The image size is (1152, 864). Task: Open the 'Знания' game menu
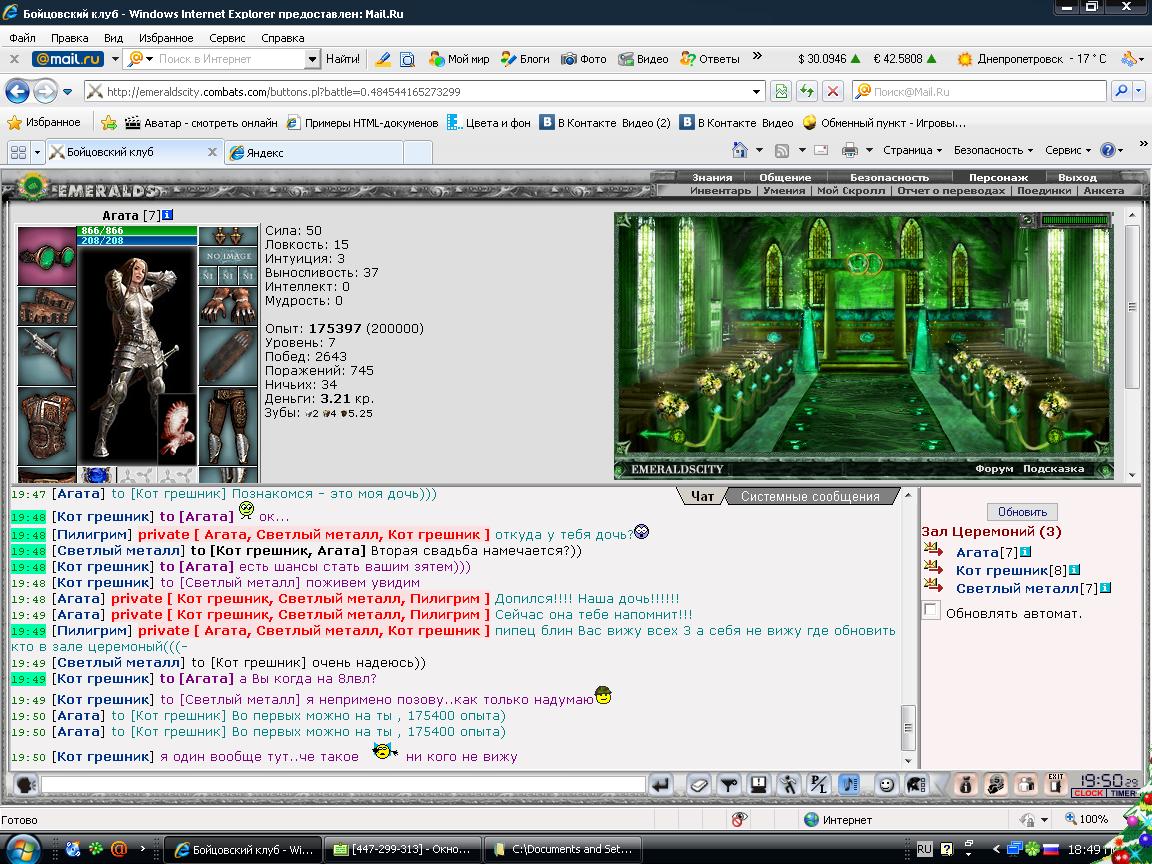coord(712,177)
